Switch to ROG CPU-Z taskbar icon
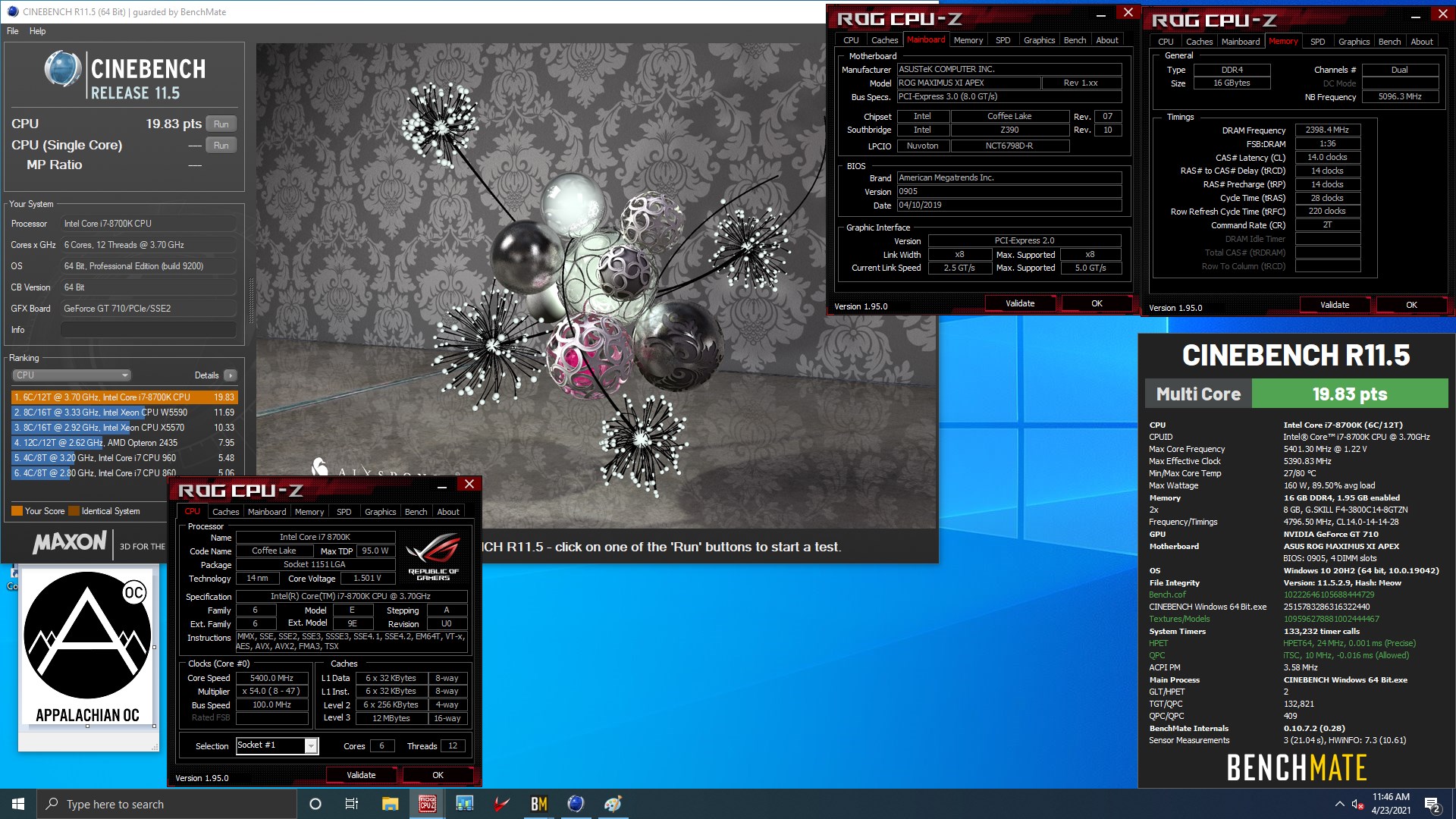The width and height of the screenshot is (1456, 819). 428,804
